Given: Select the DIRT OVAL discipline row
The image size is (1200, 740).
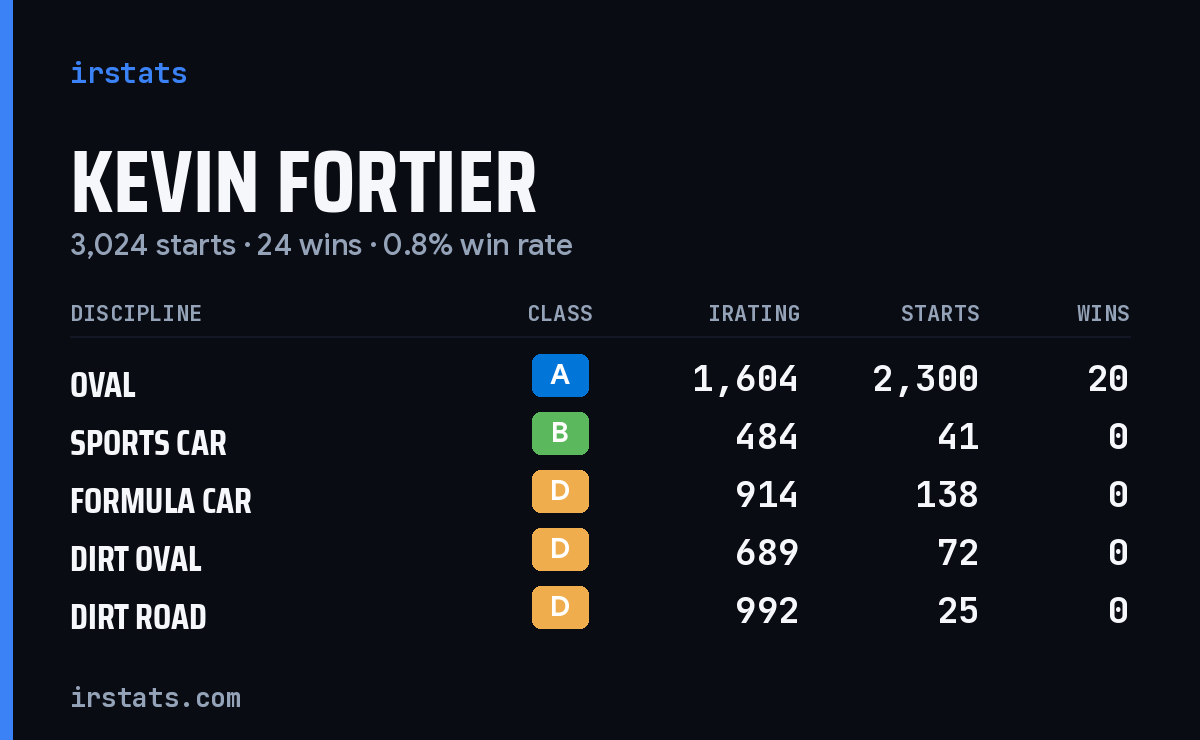Looking at the screenshot, I should pos(600,553).
